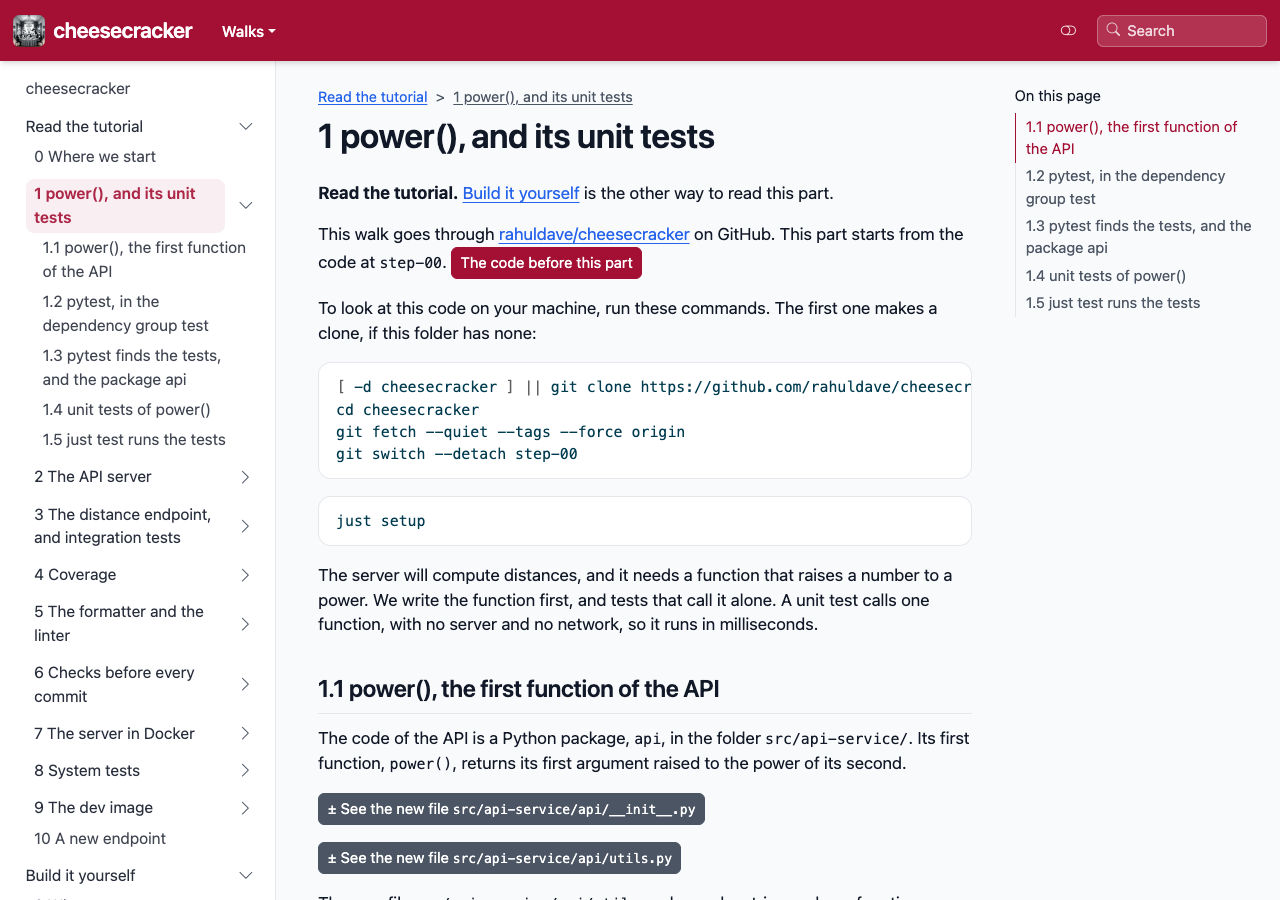Open sidebar '1.2 pytest, in the dependency group test'
The height and width of the screenshot is (900, 1280).
tap(126, 313)
